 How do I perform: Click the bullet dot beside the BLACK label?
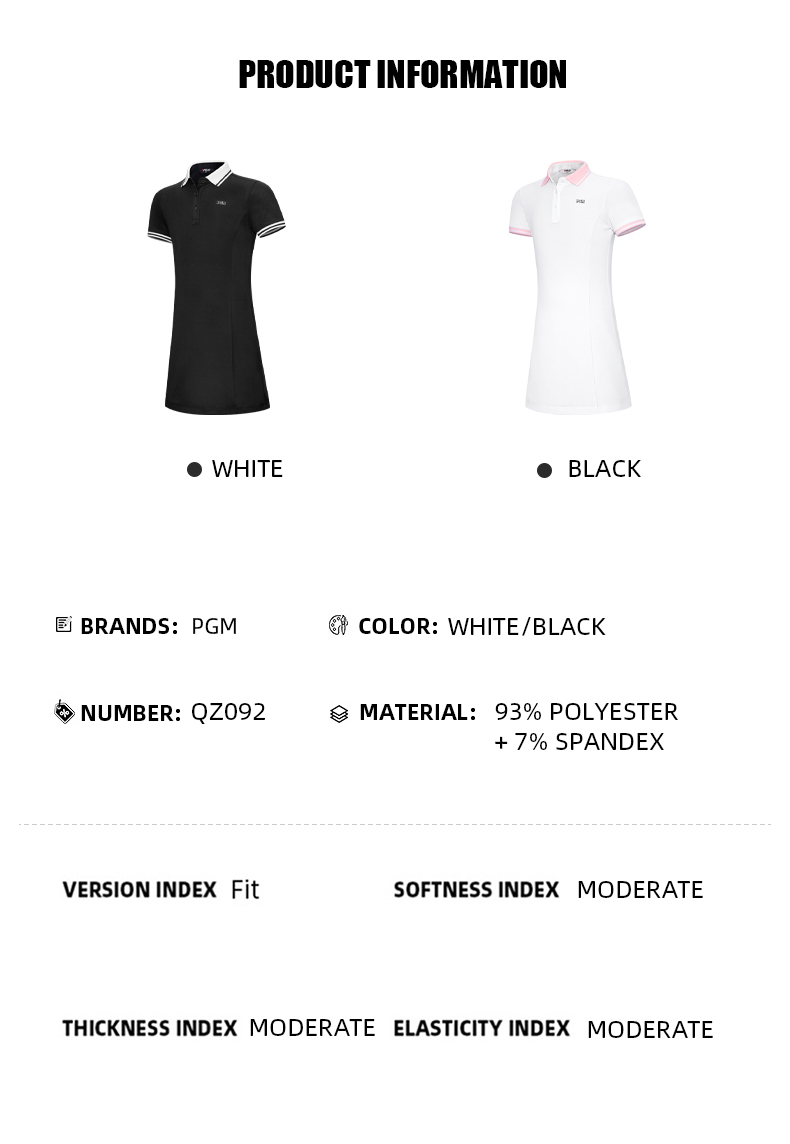coord(544,470)
